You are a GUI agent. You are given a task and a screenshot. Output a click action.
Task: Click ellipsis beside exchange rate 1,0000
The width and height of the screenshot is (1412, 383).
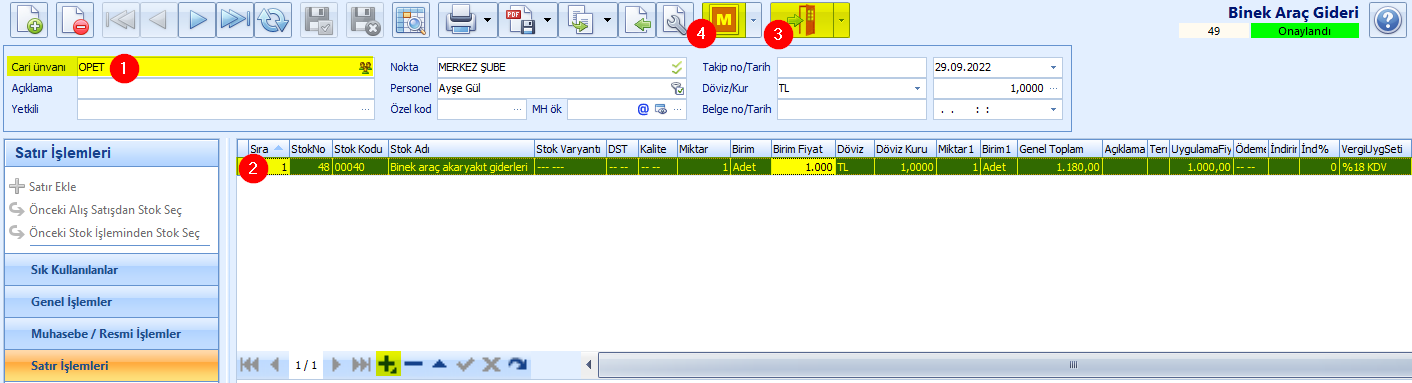click(x=1053, y=88)
